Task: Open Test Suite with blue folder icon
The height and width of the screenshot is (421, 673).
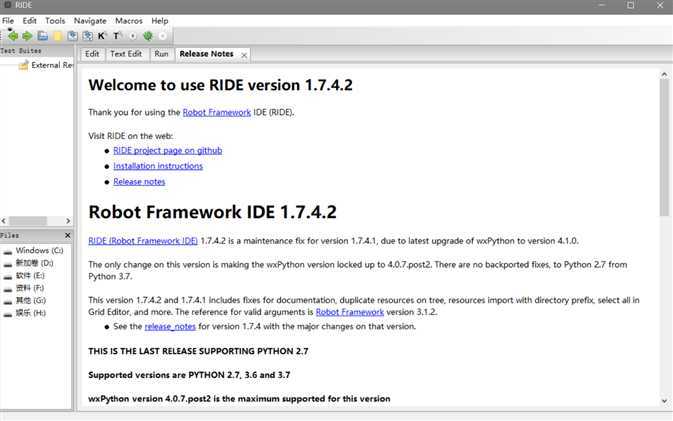Action: pos(42,36)
